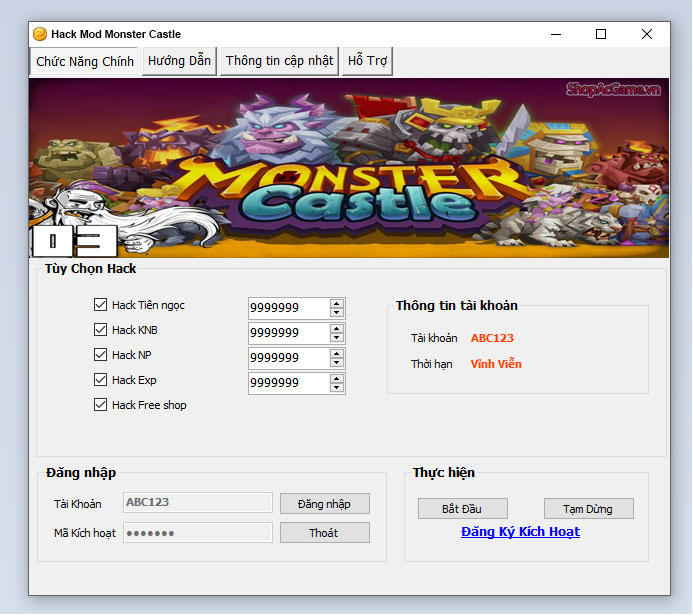Screen dimensions: 693x616
Task: Disable the Hack NP checkbox
Action: tap(100, 354)
